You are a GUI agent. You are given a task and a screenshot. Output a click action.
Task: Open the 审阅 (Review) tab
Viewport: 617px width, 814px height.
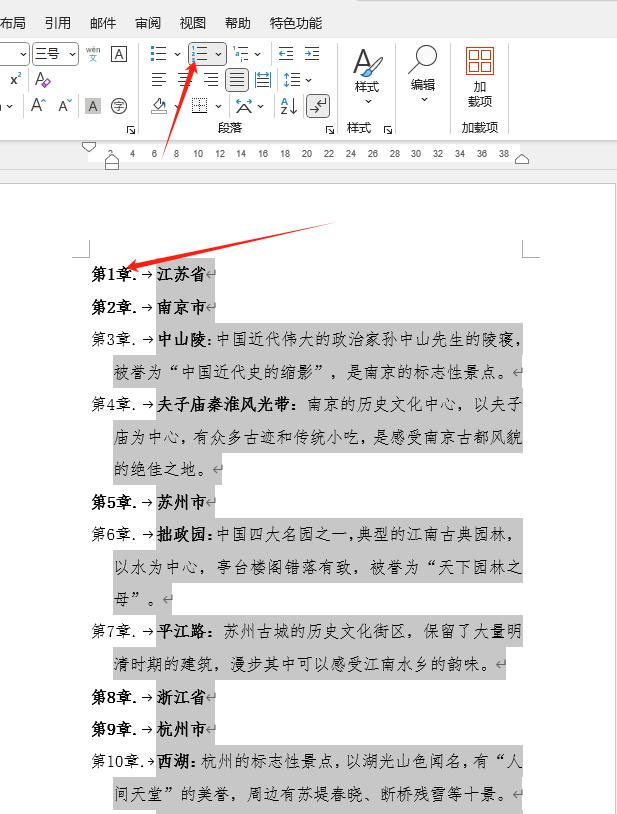(148, 23)
